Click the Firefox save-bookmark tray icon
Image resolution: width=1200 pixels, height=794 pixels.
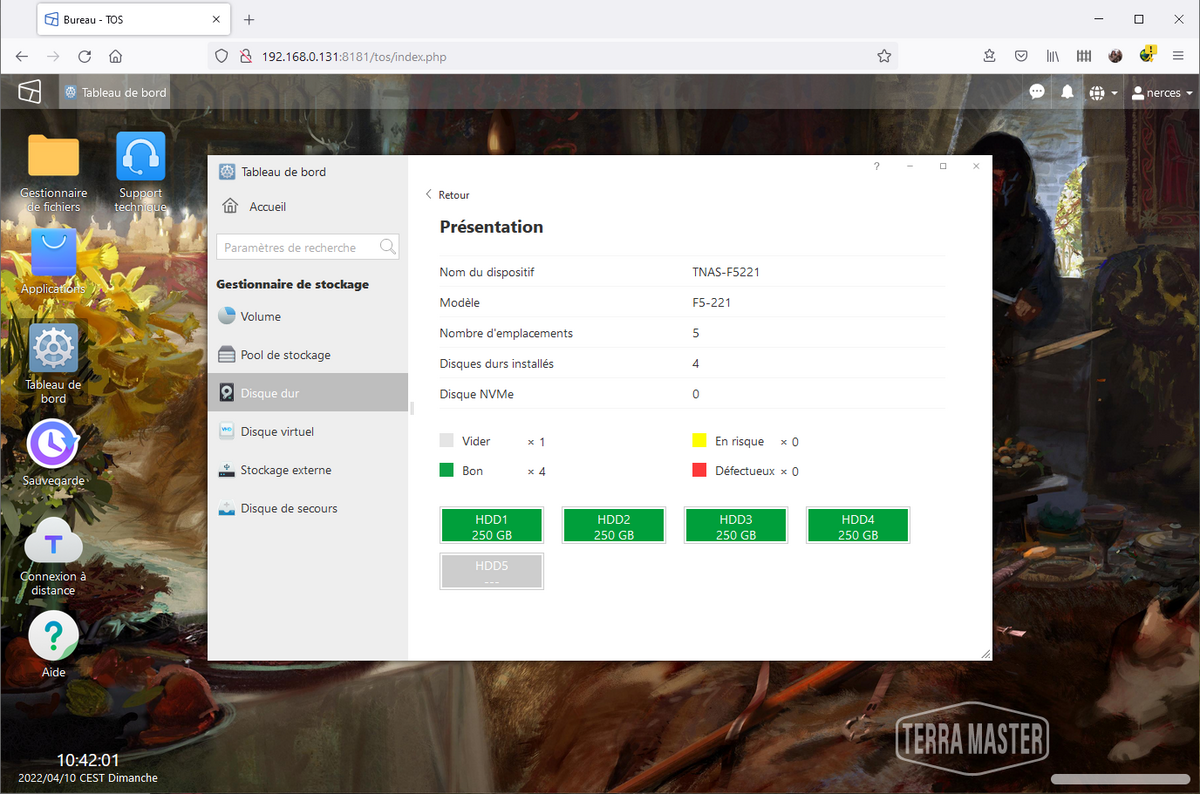click(989, 56)
